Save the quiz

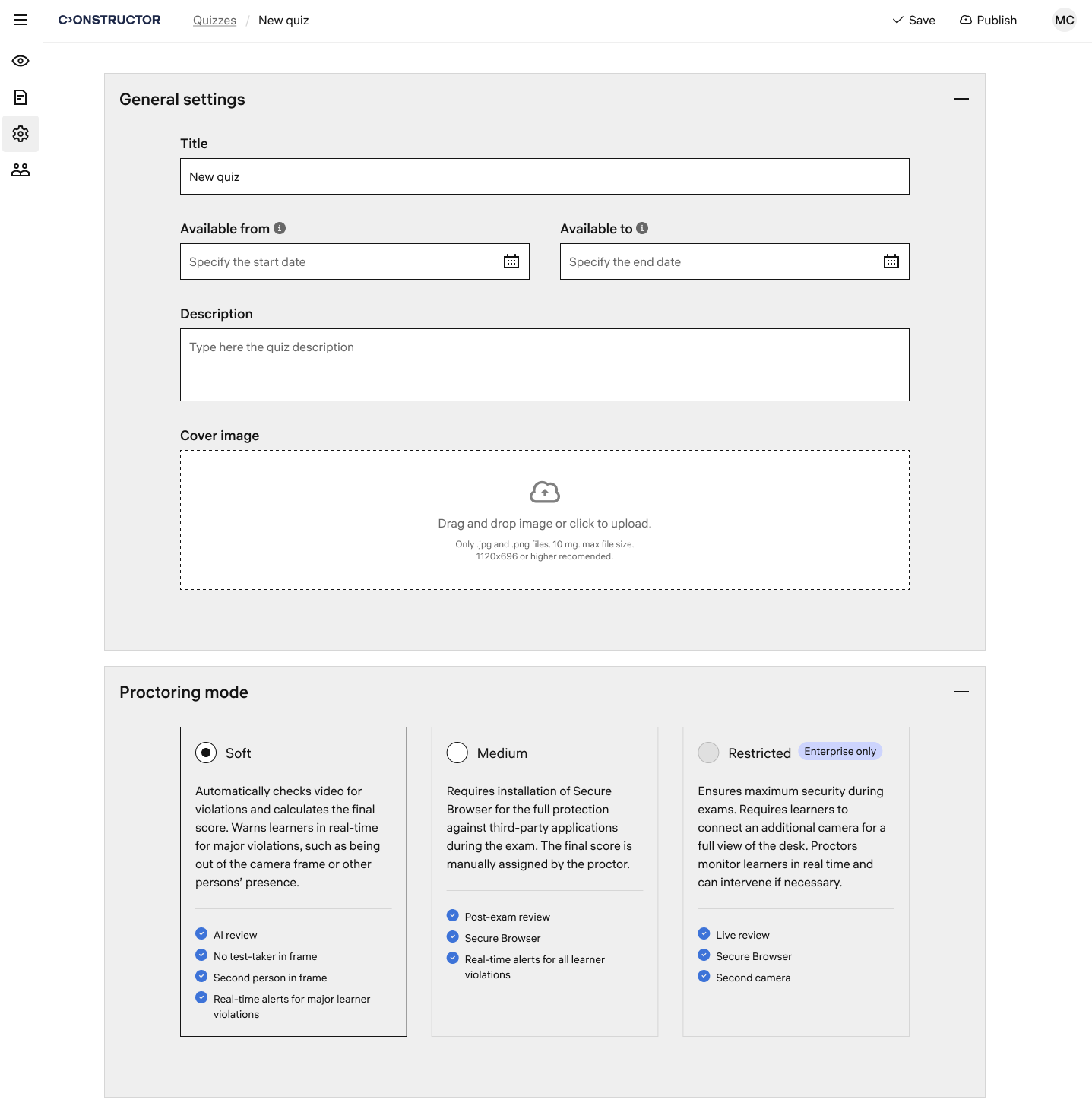point(913,21)
